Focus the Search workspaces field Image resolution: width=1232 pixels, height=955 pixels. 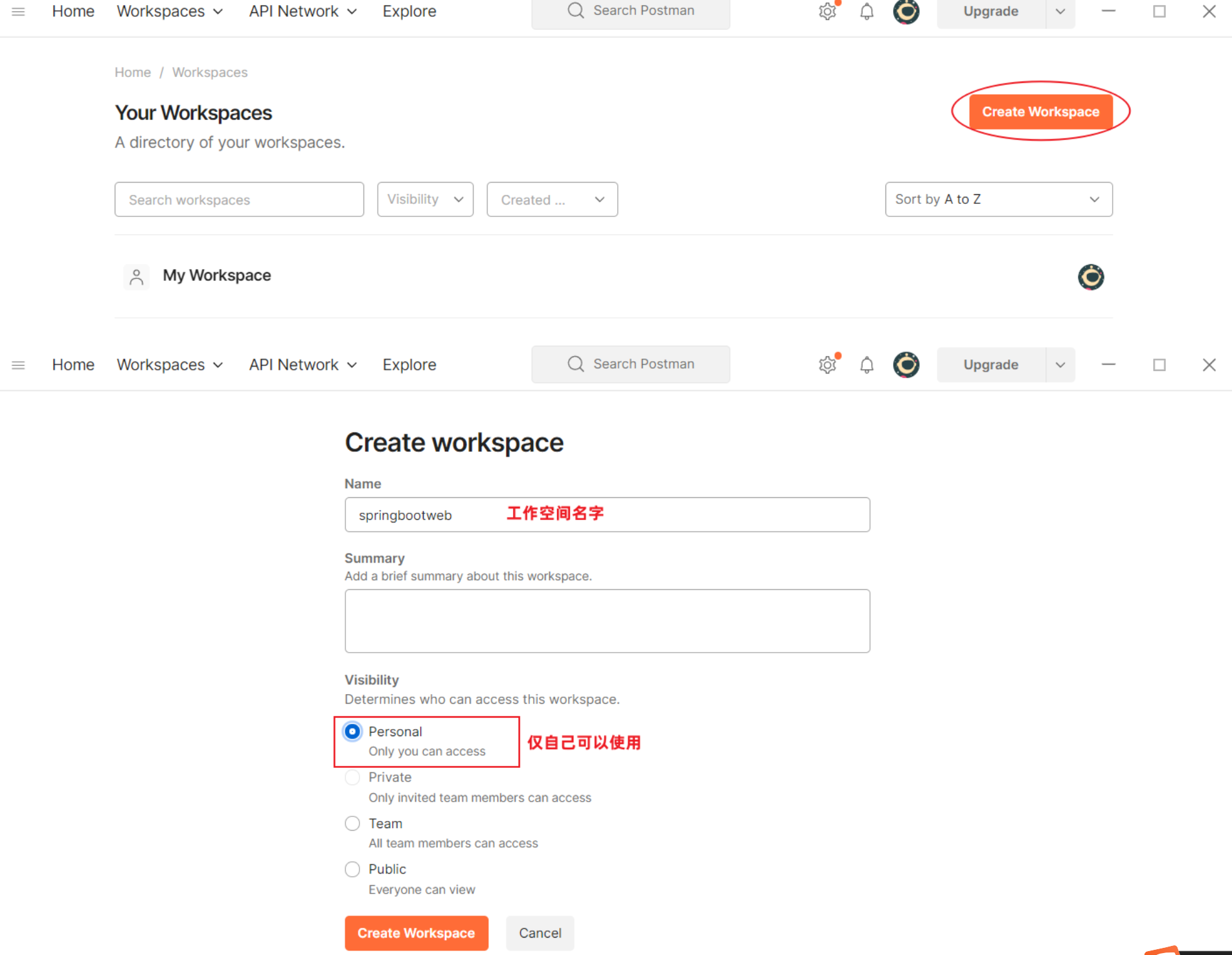(x=239, y=199)
